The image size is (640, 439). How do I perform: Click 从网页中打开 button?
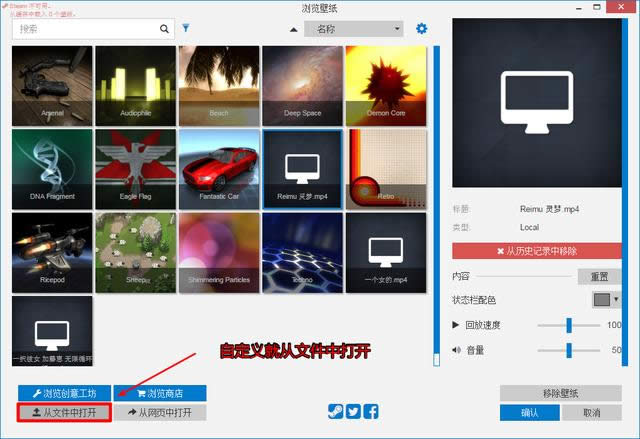(x=160, y=412)
